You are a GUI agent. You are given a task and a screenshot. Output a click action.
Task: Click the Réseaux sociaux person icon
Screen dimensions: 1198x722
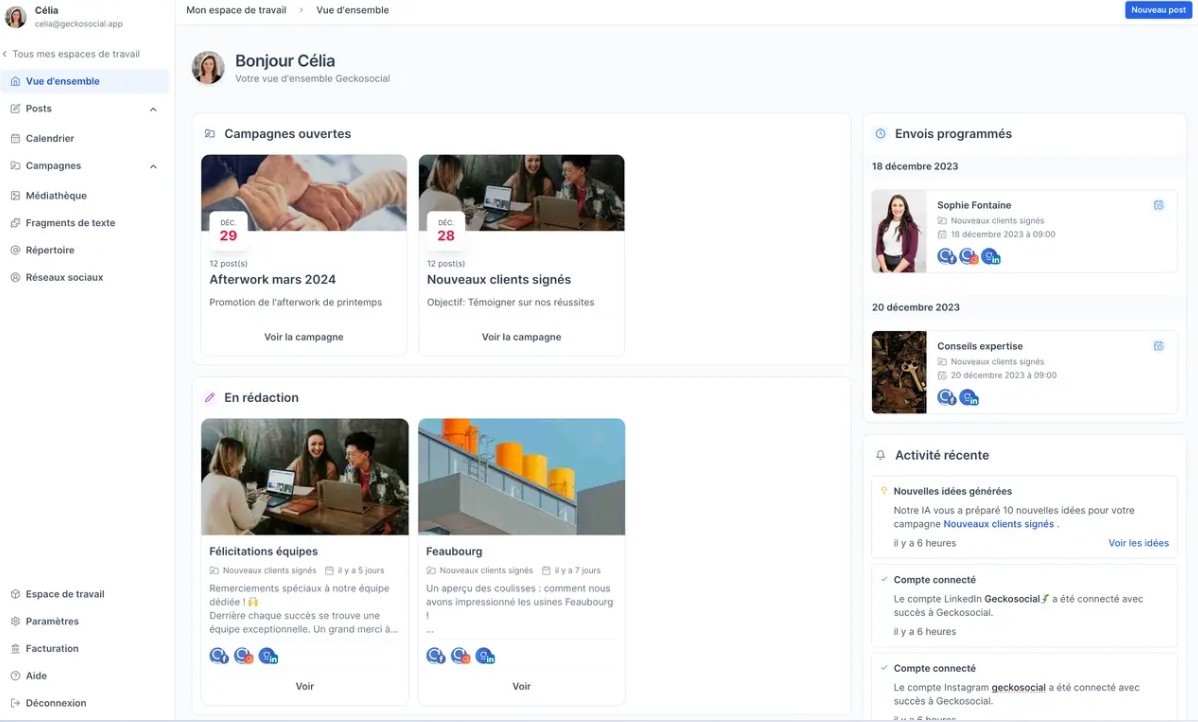(15, 277)
